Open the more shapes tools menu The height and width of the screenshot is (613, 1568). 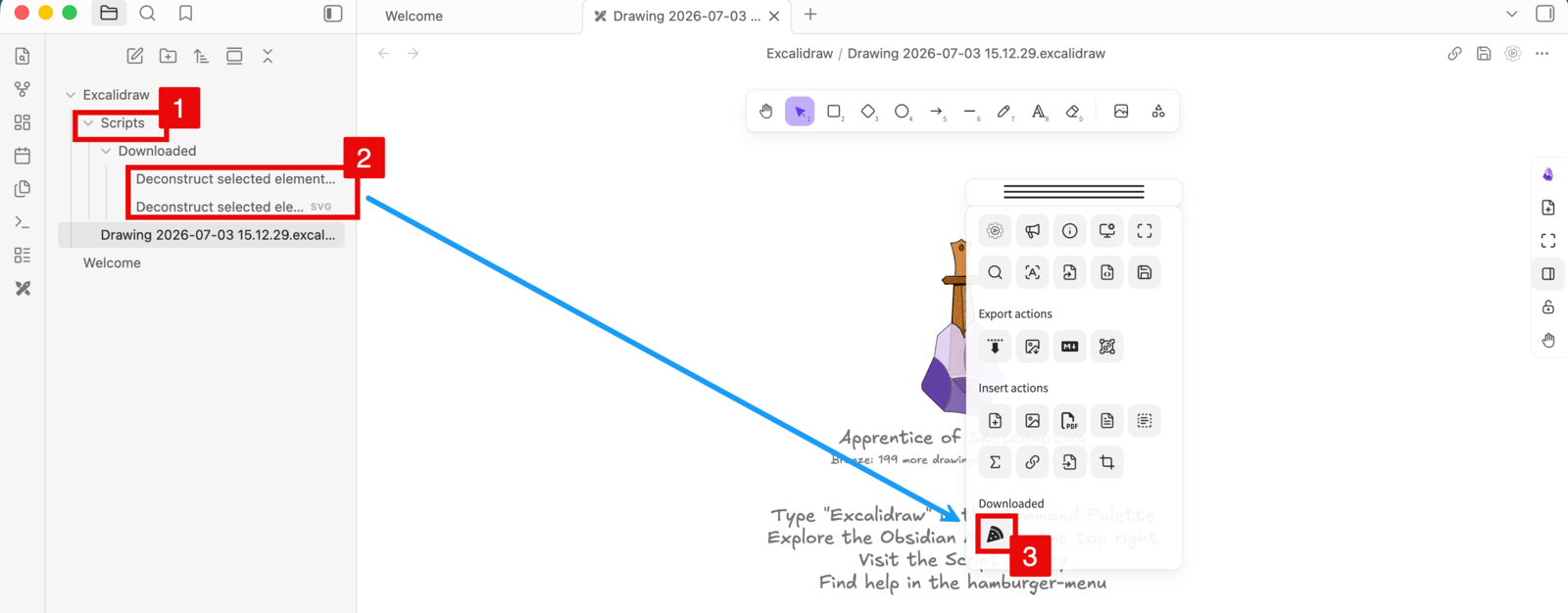(1158, 112)
